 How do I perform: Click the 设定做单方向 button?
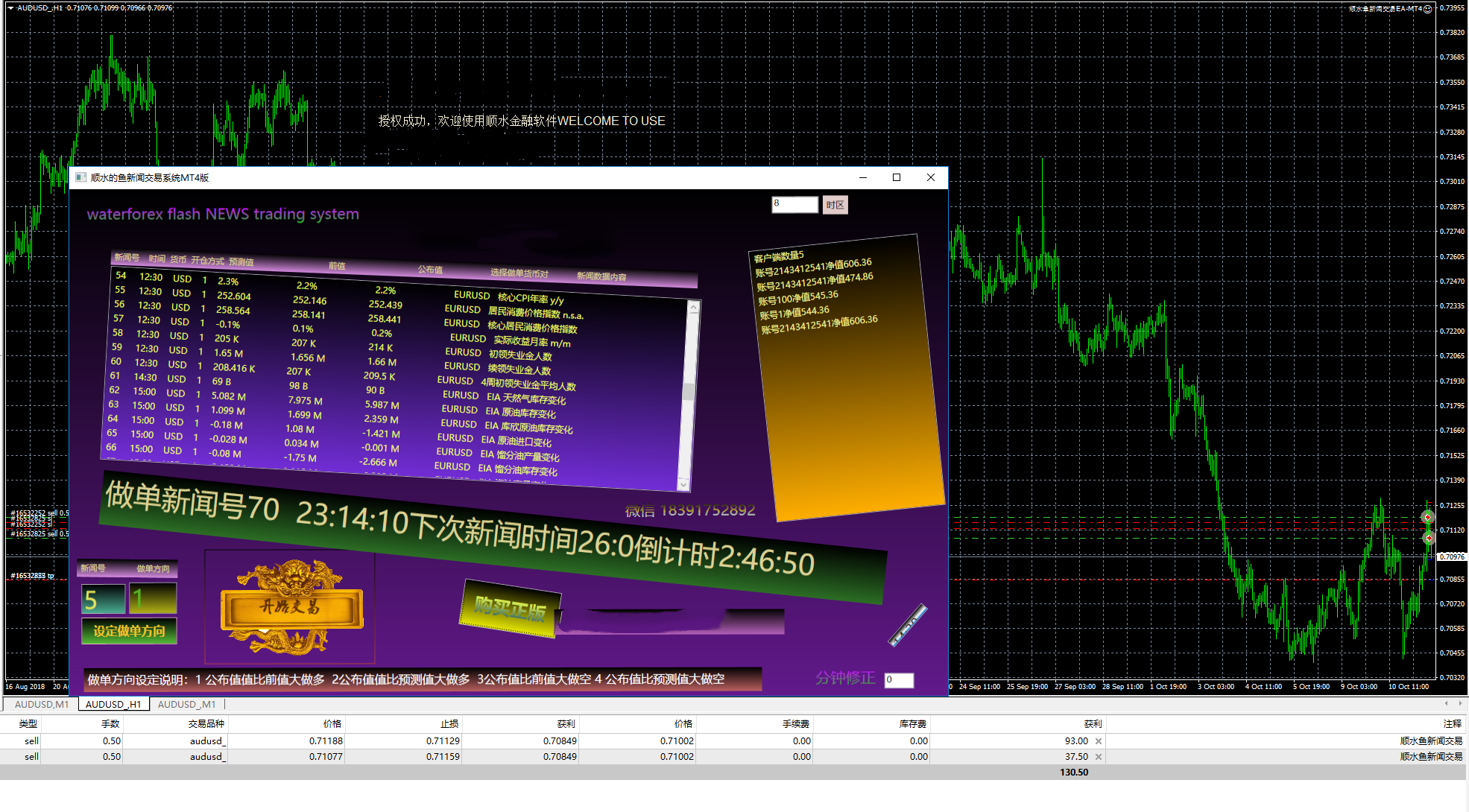129,631
